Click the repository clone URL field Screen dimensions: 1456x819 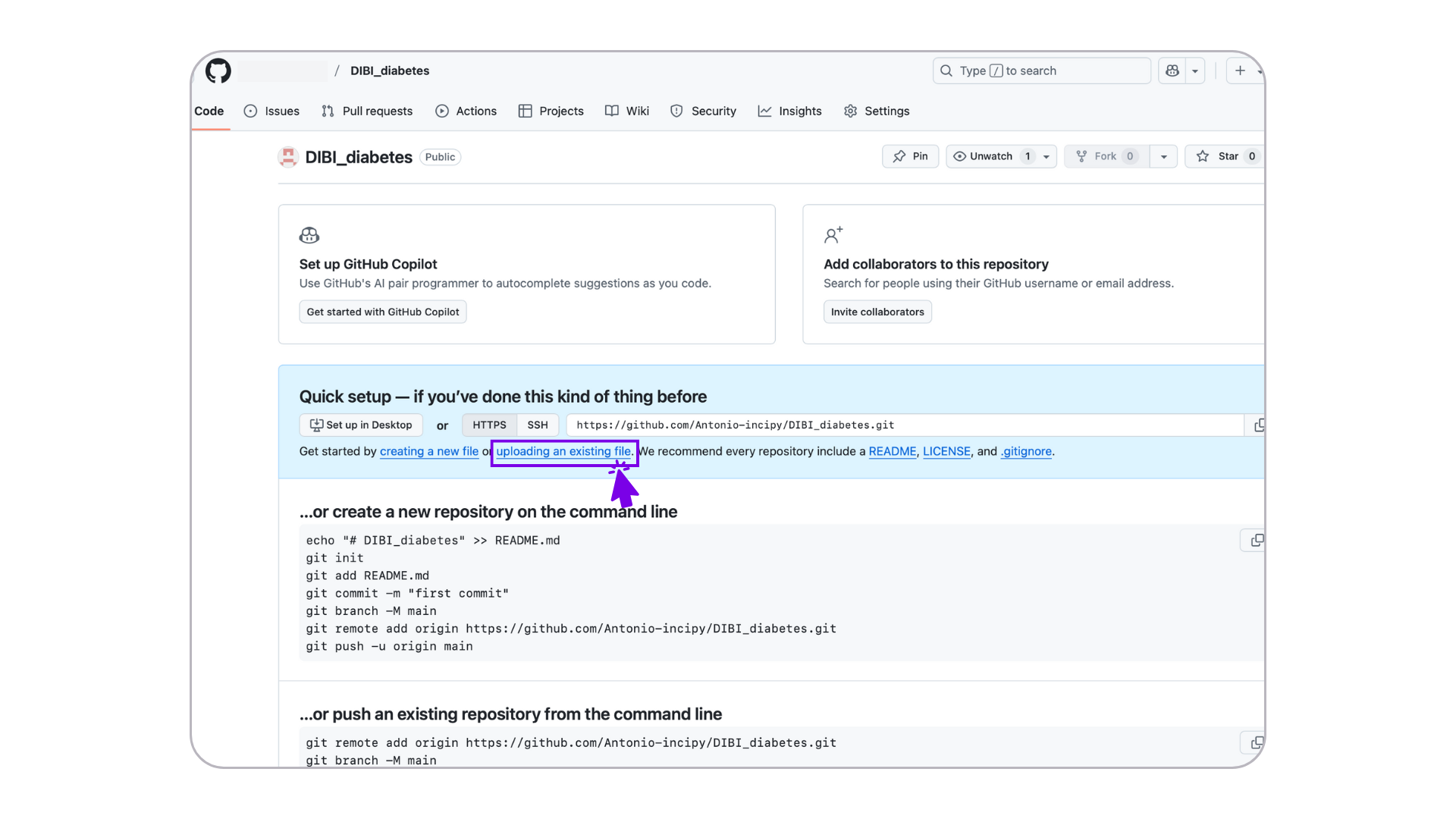click(905, 425)
